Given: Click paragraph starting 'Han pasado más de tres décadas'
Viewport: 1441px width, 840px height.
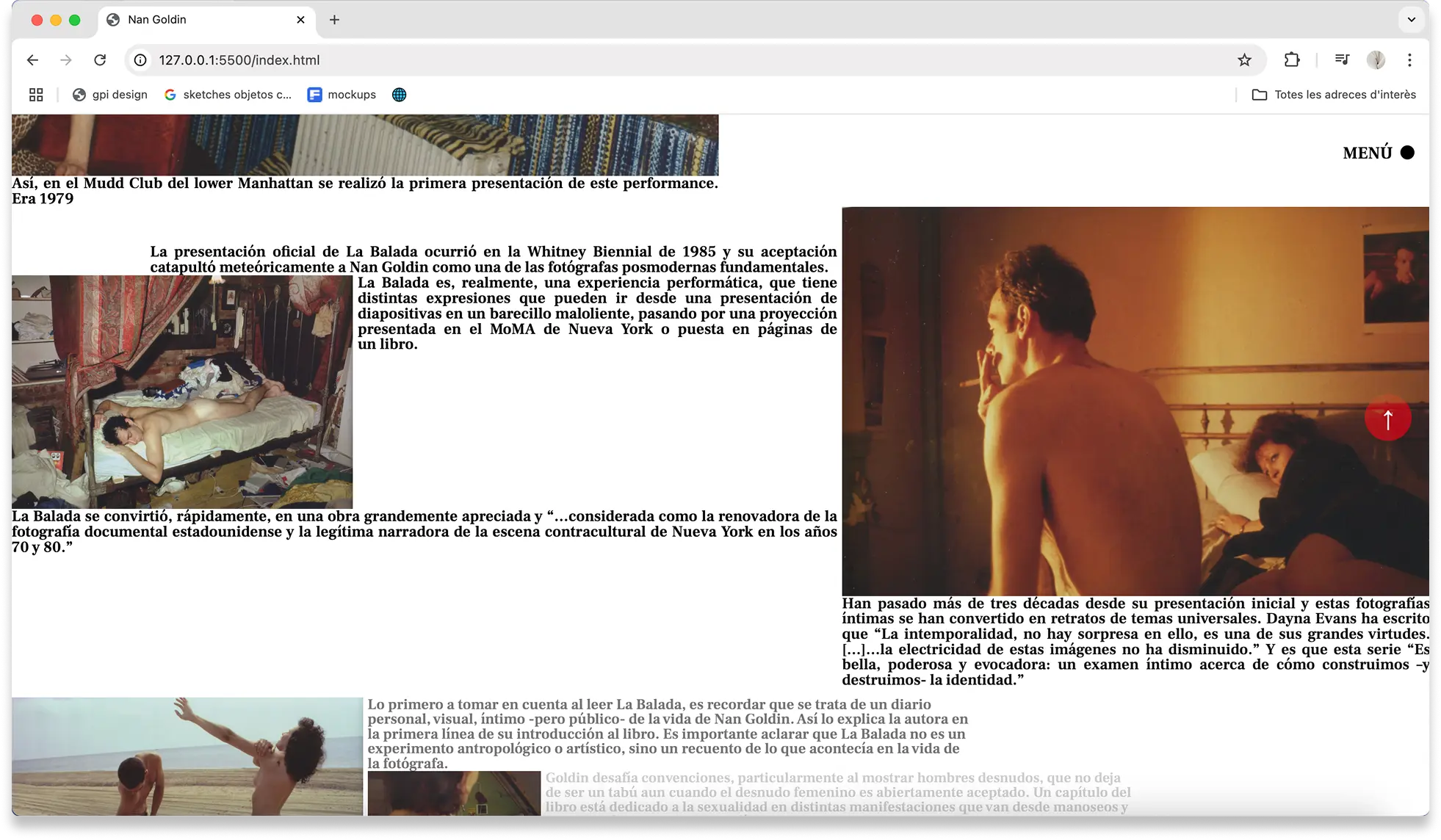Looking at the screenshot, I should [1135, 642].
